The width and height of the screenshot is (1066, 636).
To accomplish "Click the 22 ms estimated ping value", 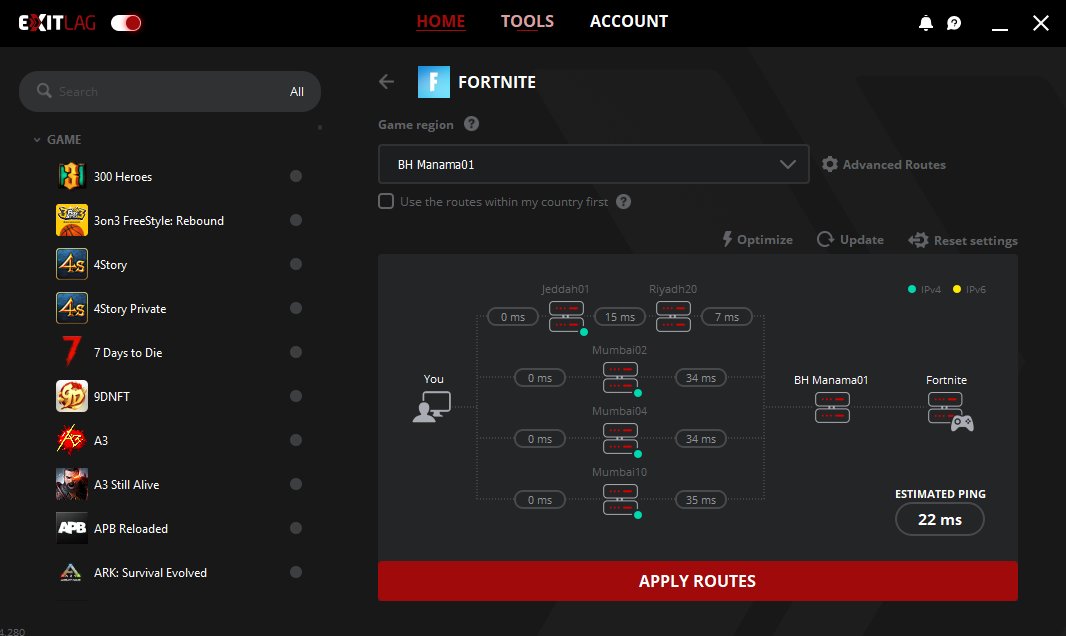I will (x=940, y=520).
